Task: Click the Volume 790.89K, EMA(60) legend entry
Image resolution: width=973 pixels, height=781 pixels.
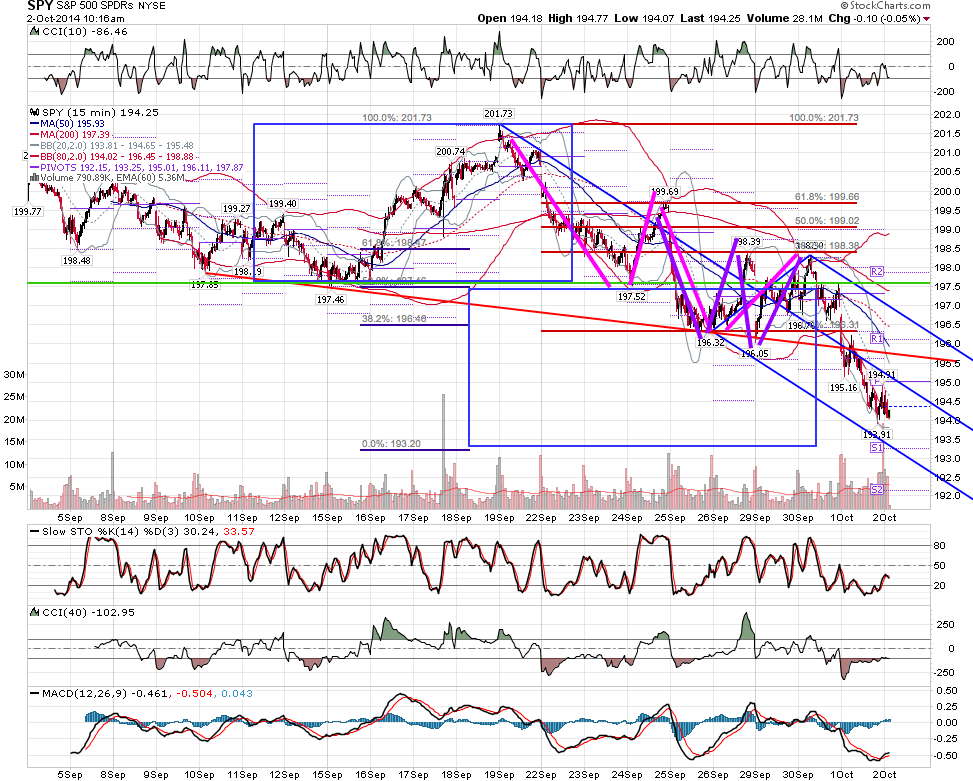Action: tap(112, 177)
